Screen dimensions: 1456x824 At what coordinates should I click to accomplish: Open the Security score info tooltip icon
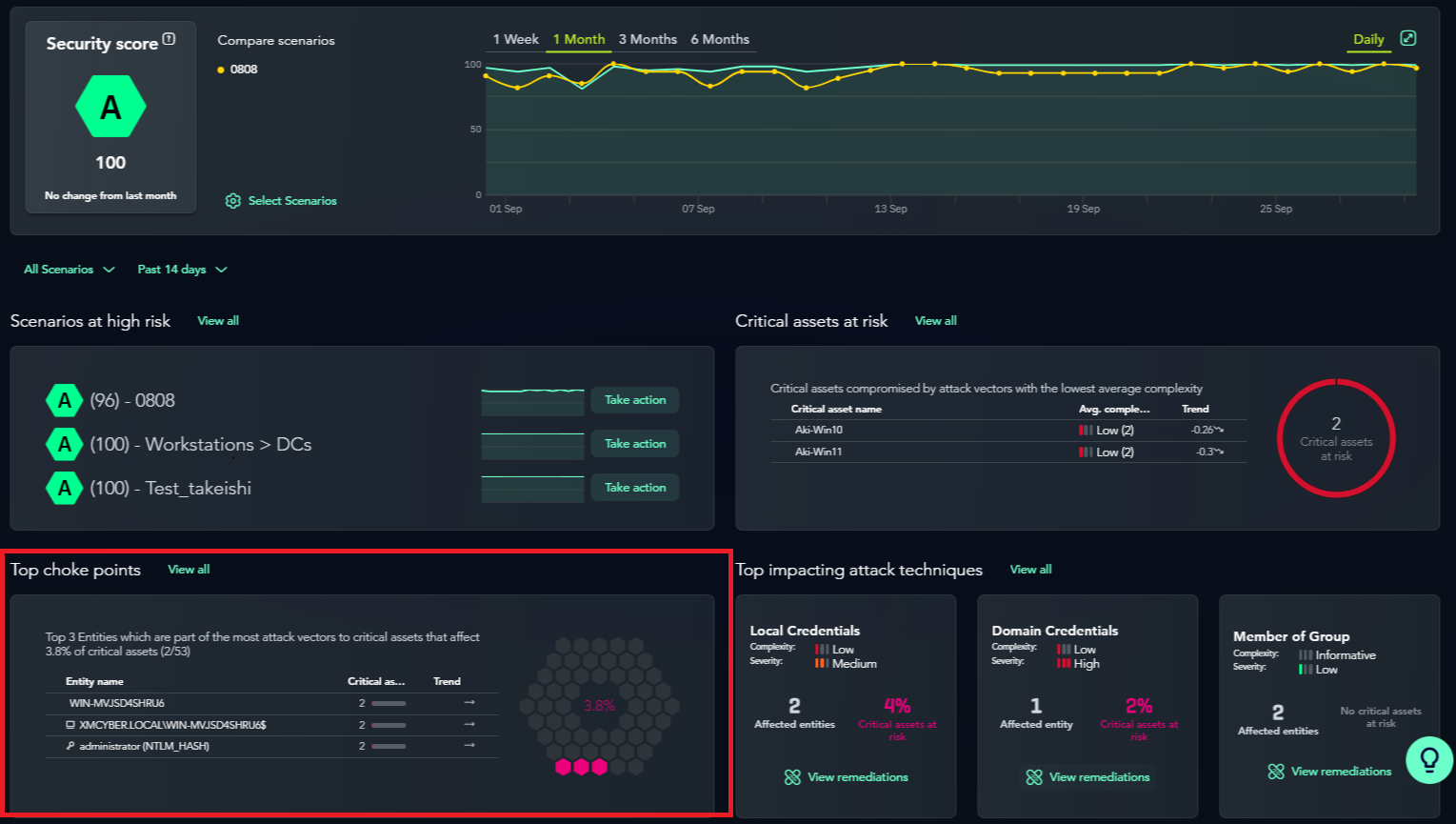(x=169, y=39)
